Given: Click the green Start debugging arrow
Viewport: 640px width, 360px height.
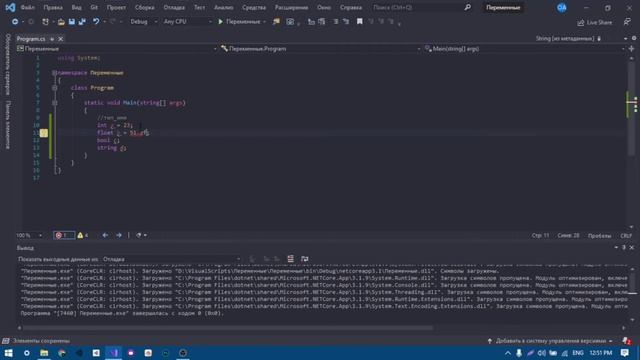Looking at the screenshot, I should click(220, 22).
